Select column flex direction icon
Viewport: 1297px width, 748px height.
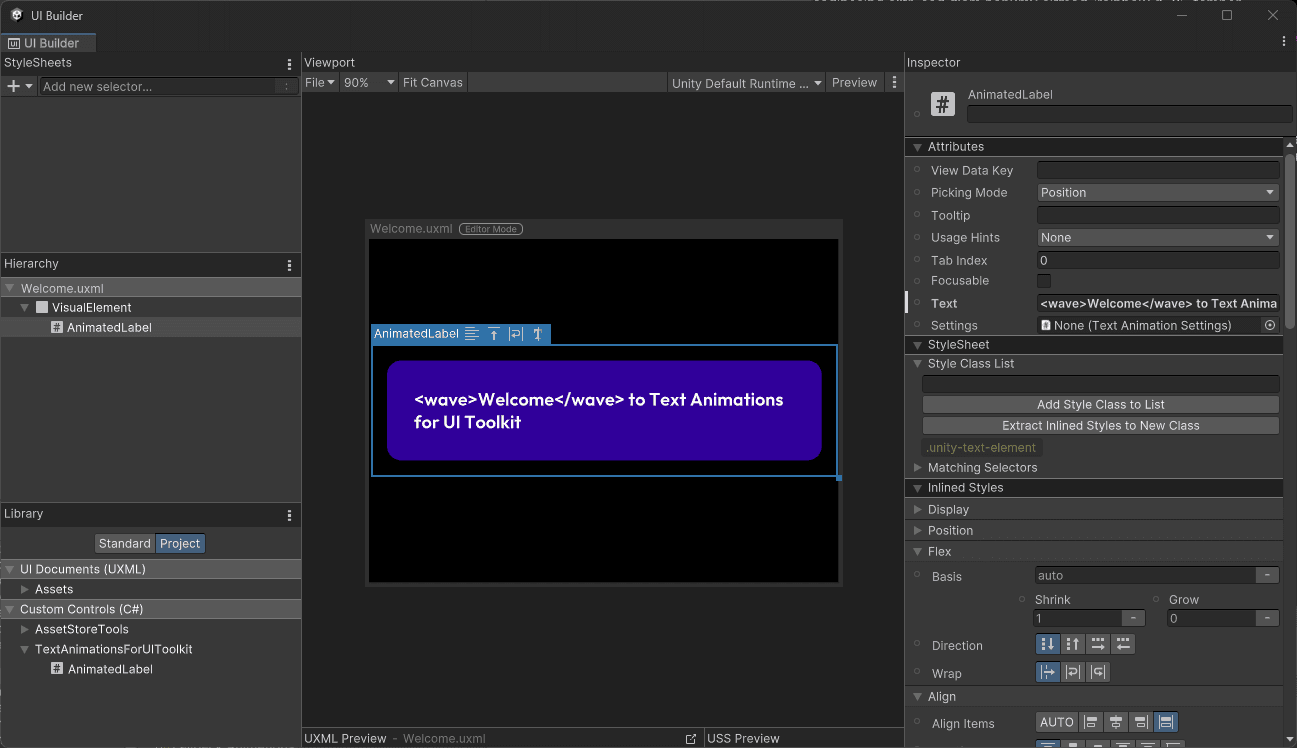1047,644
